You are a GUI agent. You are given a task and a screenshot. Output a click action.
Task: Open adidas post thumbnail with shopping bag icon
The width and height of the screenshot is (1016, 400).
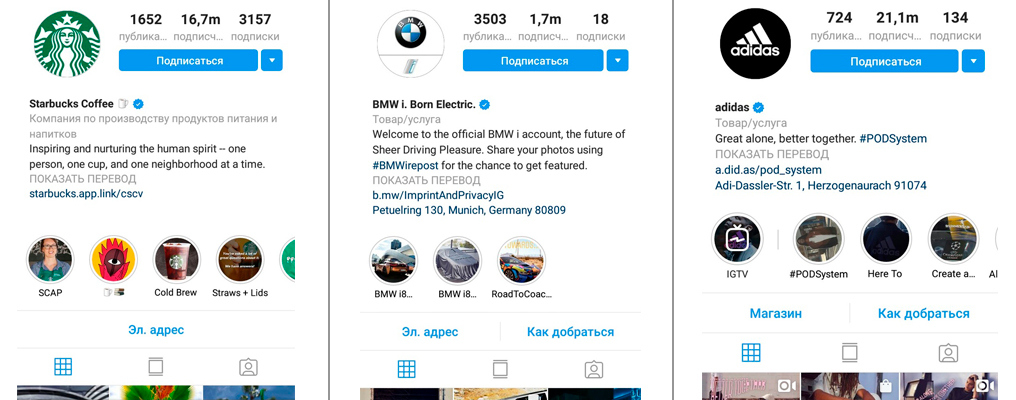(849, 386)
